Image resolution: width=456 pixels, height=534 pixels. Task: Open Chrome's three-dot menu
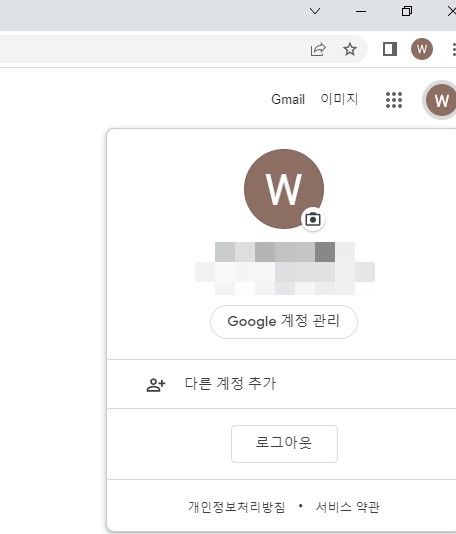click(x=454, y=49)
